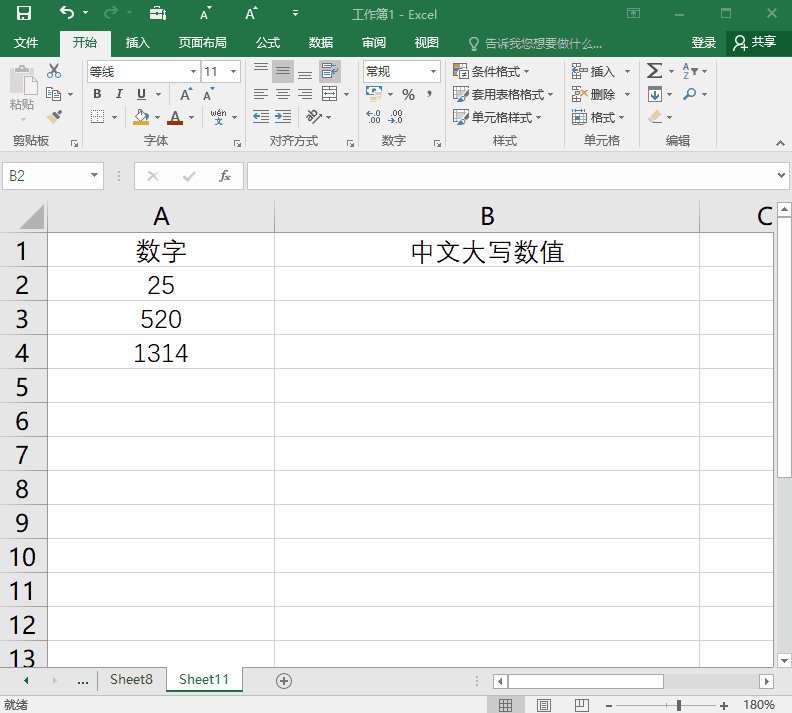Switch to the 数据 tab
This screenshot has width=792, height=713.
[x=321, y=43]
